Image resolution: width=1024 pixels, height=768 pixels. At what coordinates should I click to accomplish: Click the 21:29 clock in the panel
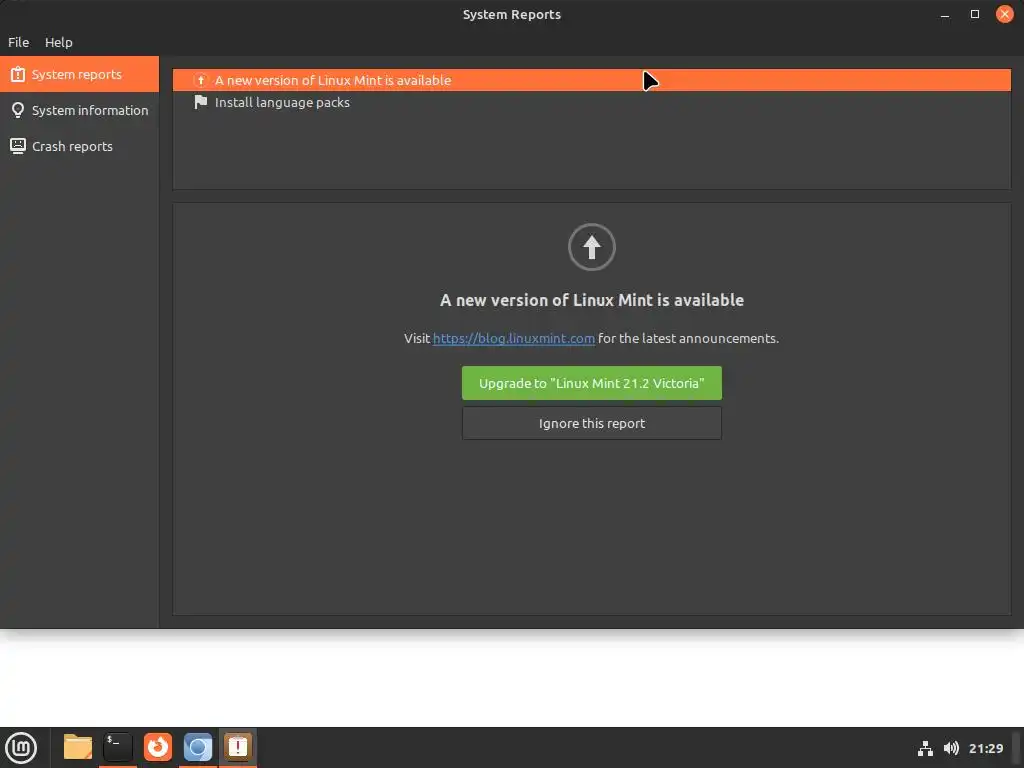tap(986, 748)
